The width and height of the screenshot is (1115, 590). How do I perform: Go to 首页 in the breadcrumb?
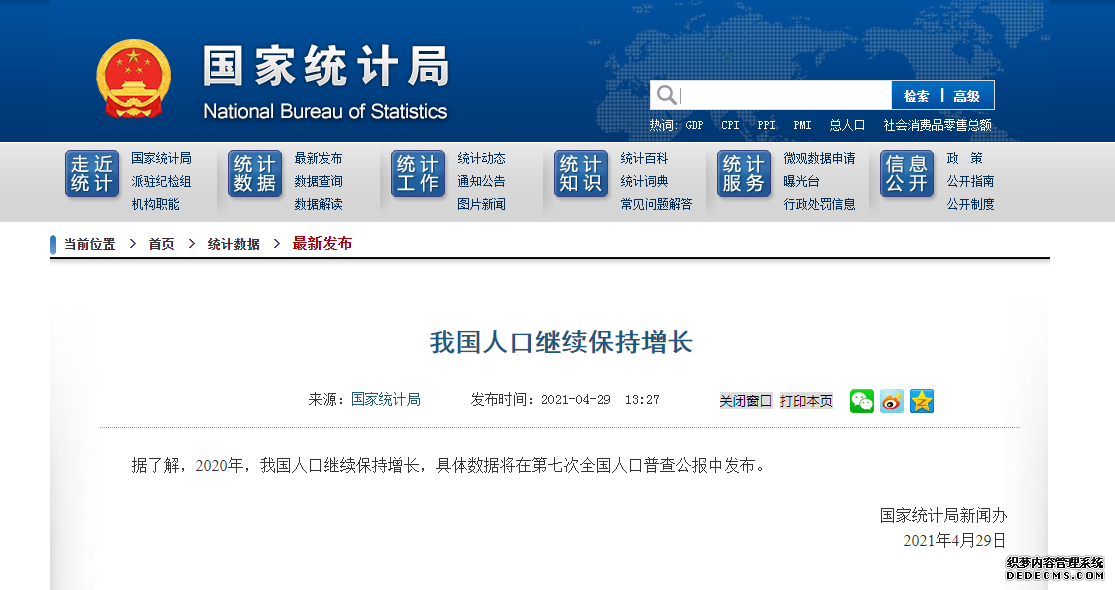(161, 244)
